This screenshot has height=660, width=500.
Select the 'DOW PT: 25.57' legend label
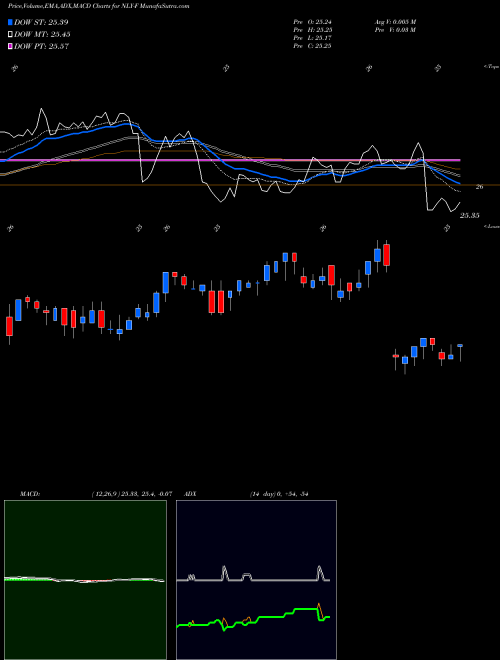coord(41,46)
